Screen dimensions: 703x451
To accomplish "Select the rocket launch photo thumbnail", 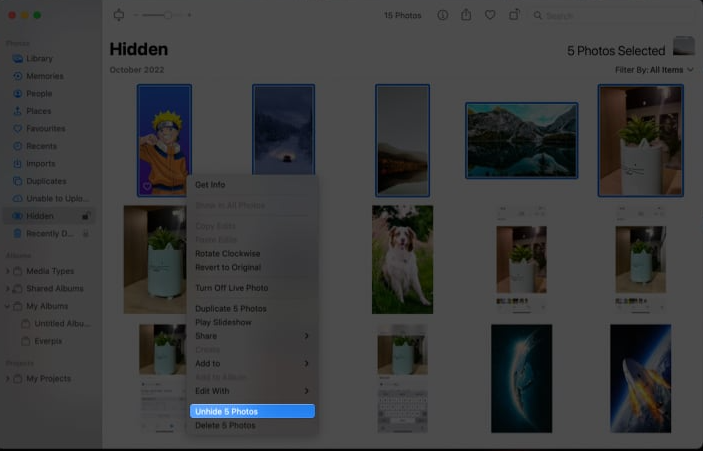I will (640, 378).
